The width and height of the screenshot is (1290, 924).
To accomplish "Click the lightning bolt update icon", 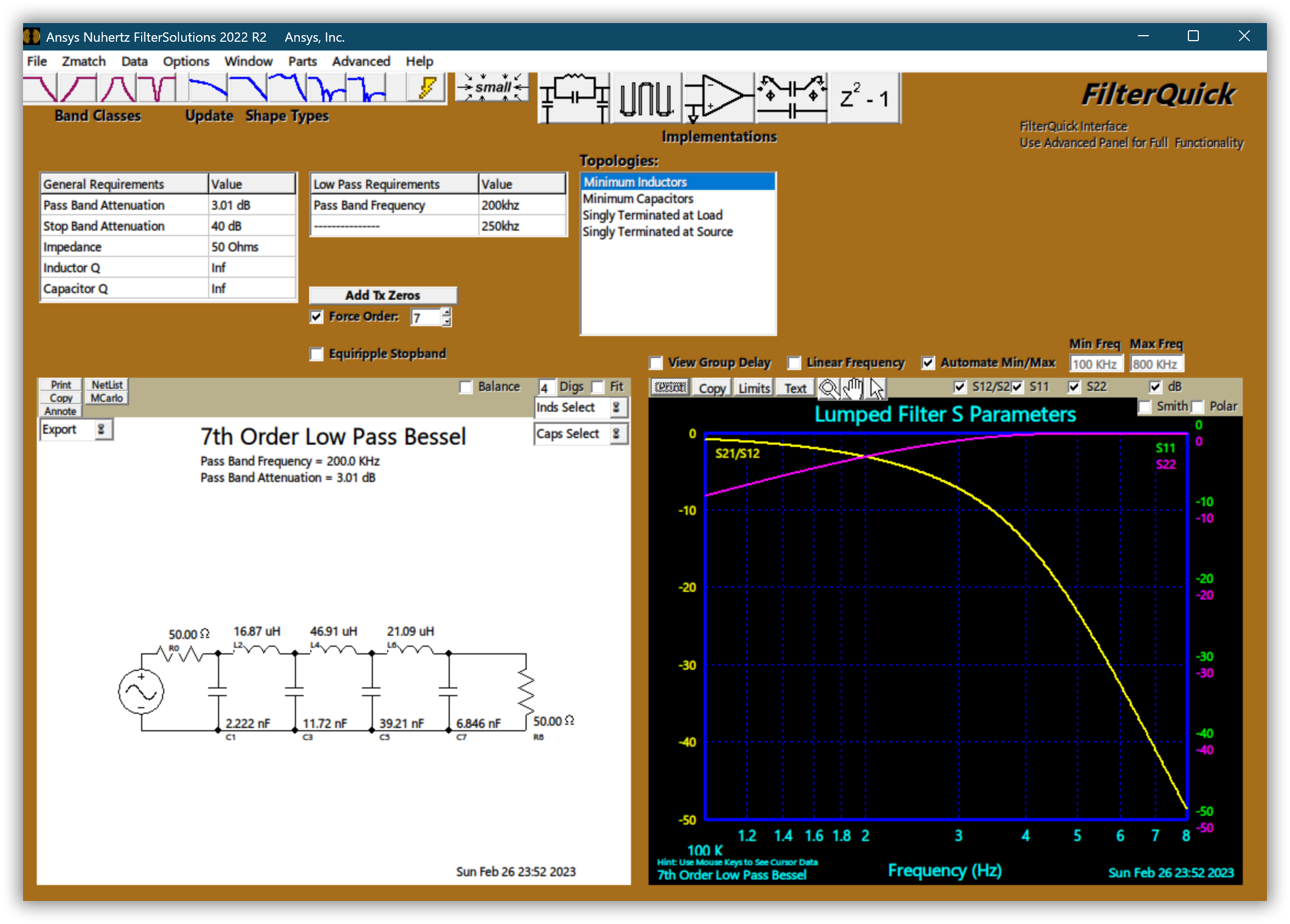I will coord(426,88).
